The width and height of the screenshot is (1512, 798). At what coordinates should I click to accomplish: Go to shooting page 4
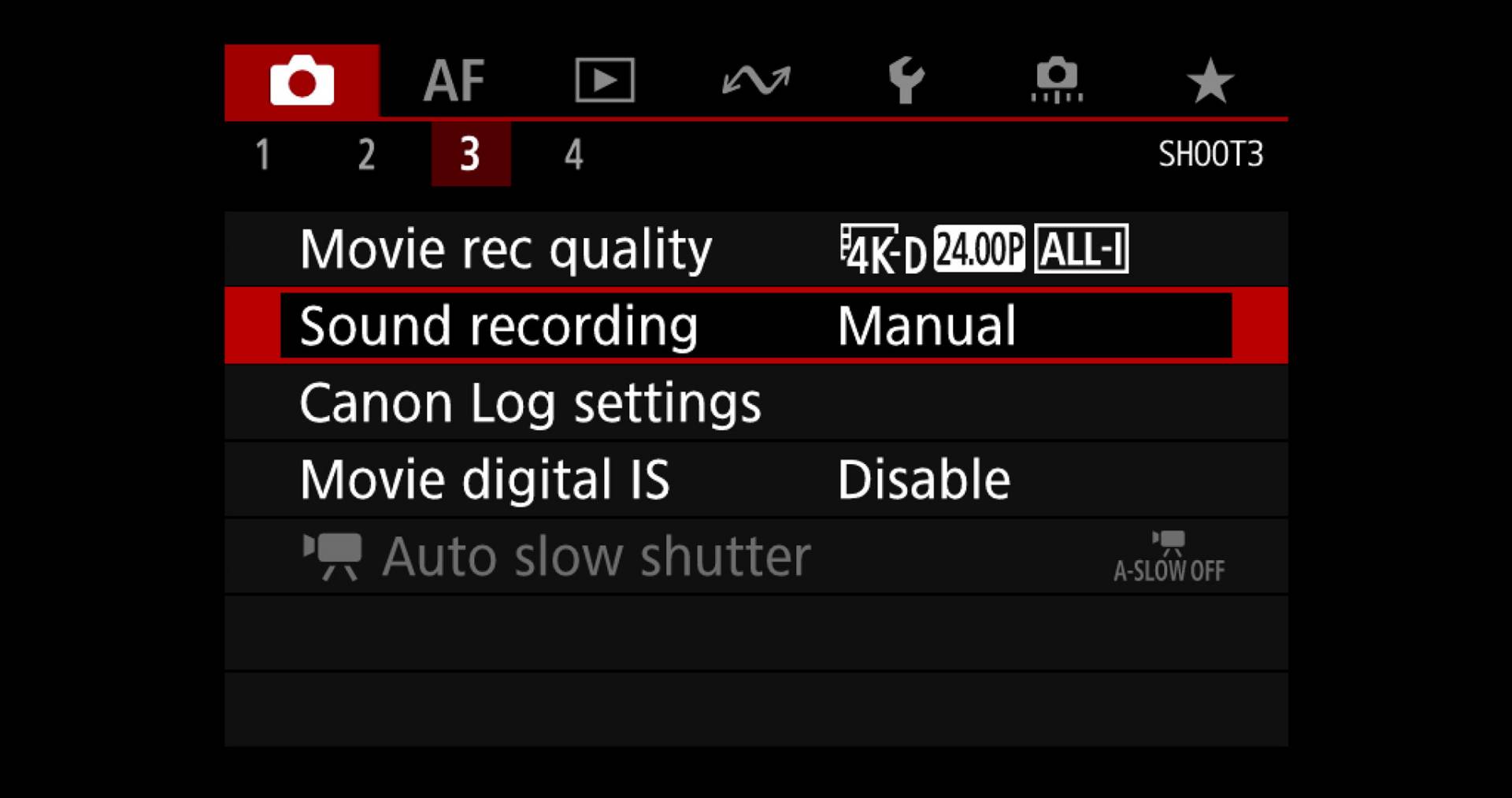(x=573, y=154)
